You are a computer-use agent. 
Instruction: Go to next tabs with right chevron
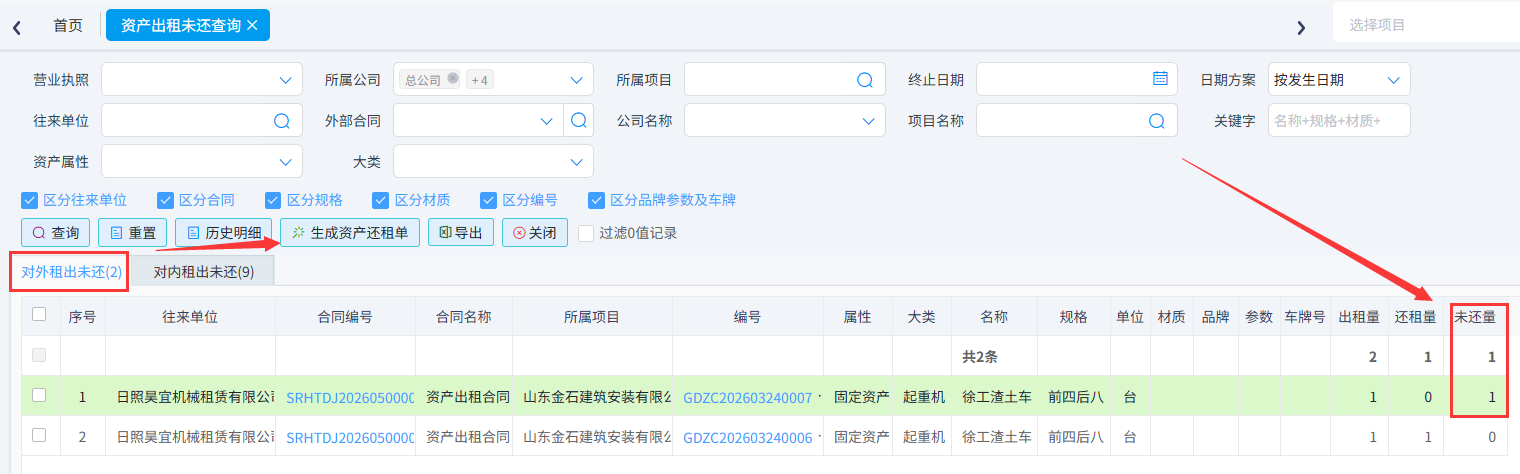point(1301,27)
